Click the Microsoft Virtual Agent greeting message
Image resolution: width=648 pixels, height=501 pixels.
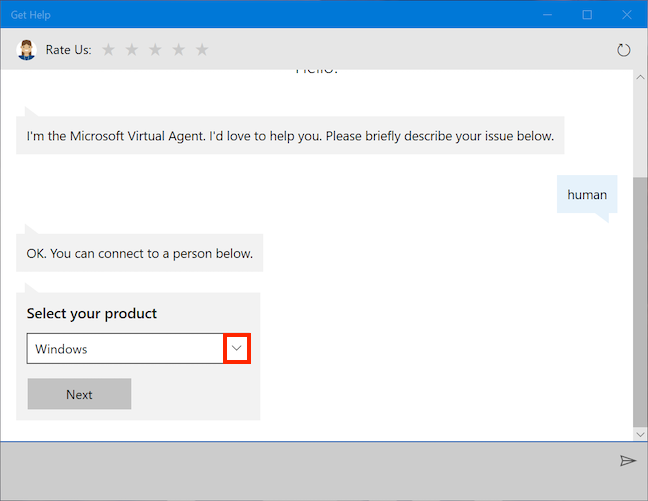pyautogui.click(x=290, y=136)
